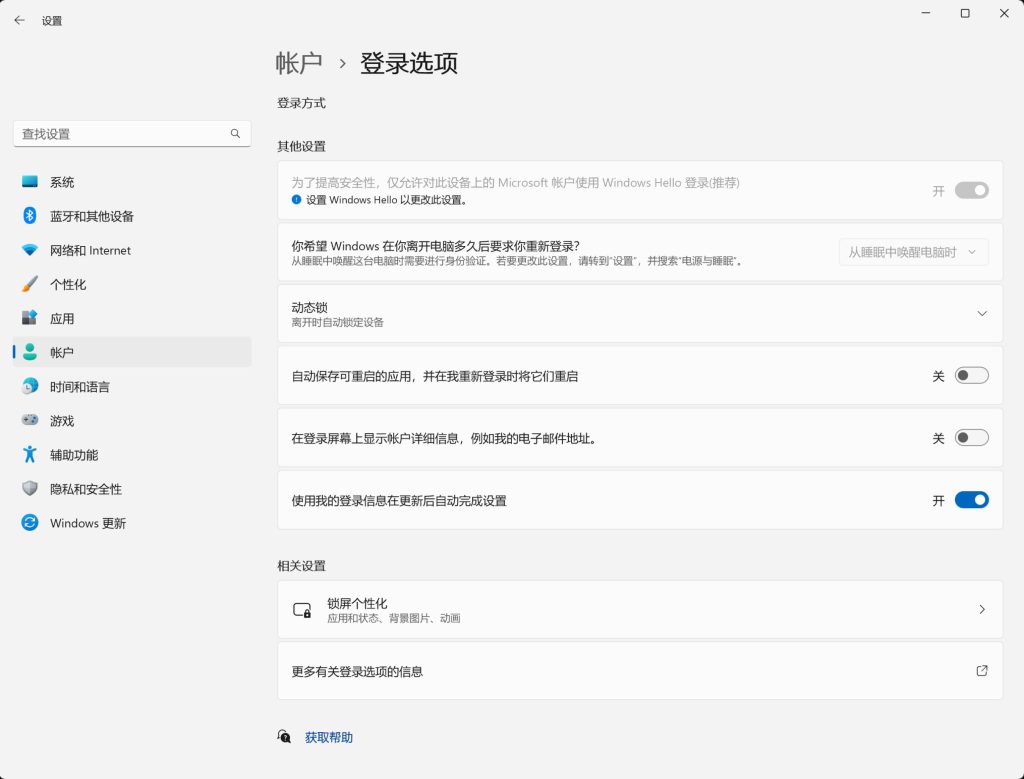Click the Bluetooth icon in sidebar
1024x779 pixels.
29,215
